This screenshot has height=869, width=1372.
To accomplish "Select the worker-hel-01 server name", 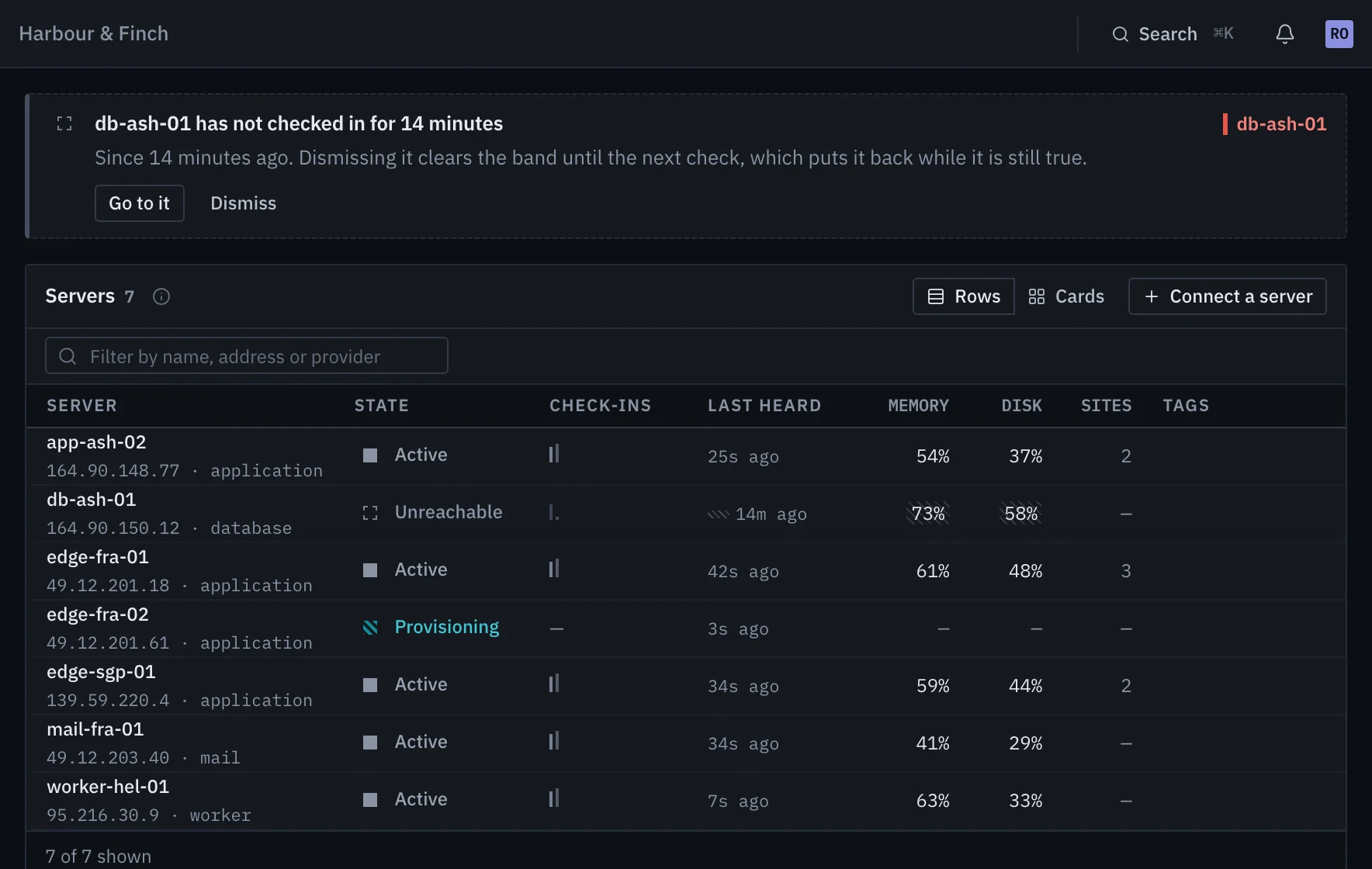I will [x=108, y=787].
